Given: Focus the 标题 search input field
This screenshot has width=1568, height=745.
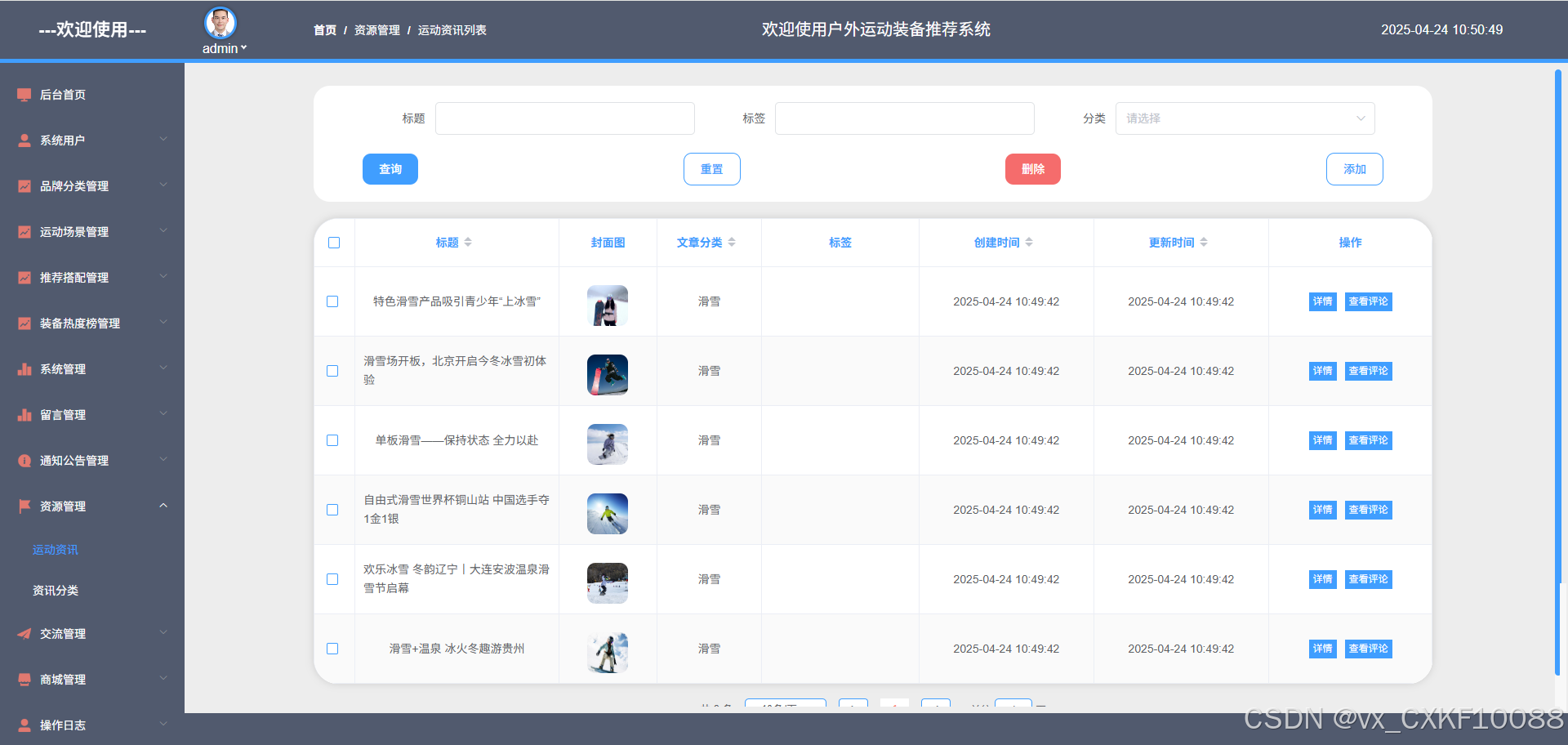Looking at the screenshot, I should click(x=565, y=118).
